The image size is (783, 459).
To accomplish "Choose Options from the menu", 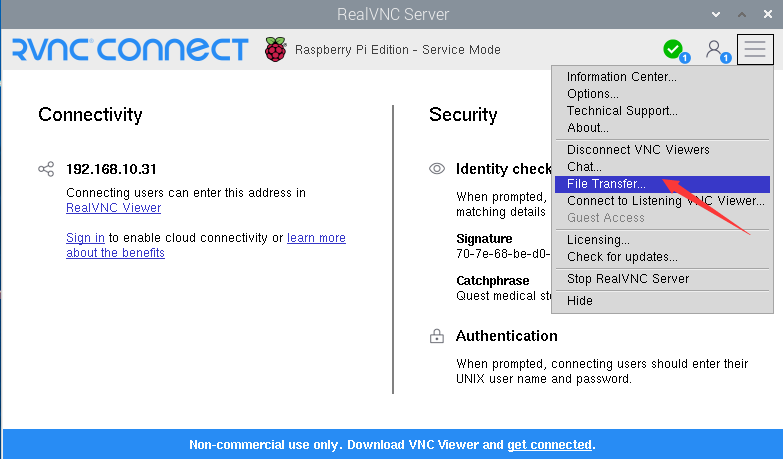I will (662, 93).
